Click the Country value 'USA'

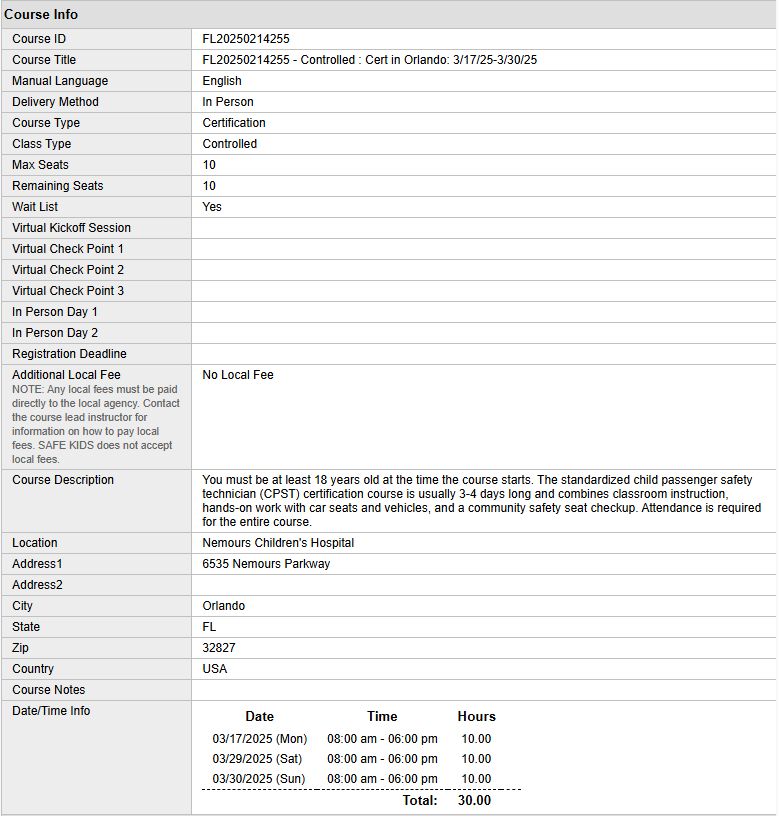coord(214,669)
